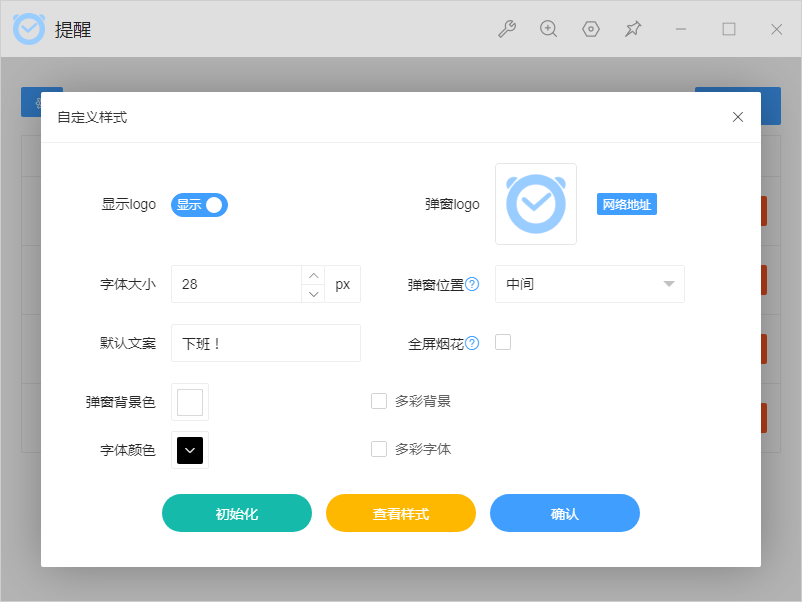The width and height of the screenshot is (802, 602).
Task: Check the 多彩背景 checkbox
Action: click(379, 401)
